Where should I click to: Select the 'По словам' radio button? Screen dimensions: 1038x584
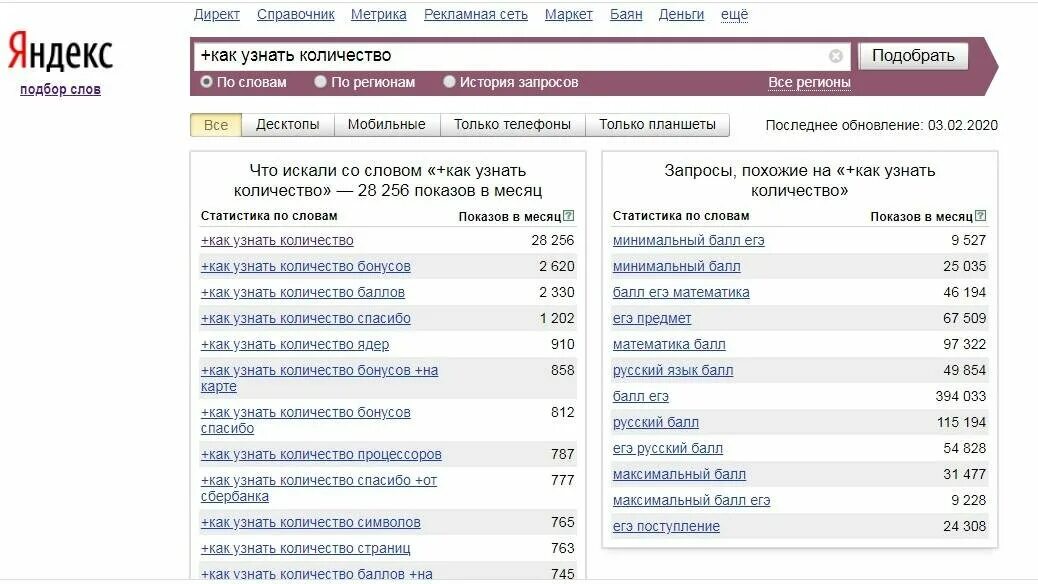207,81
